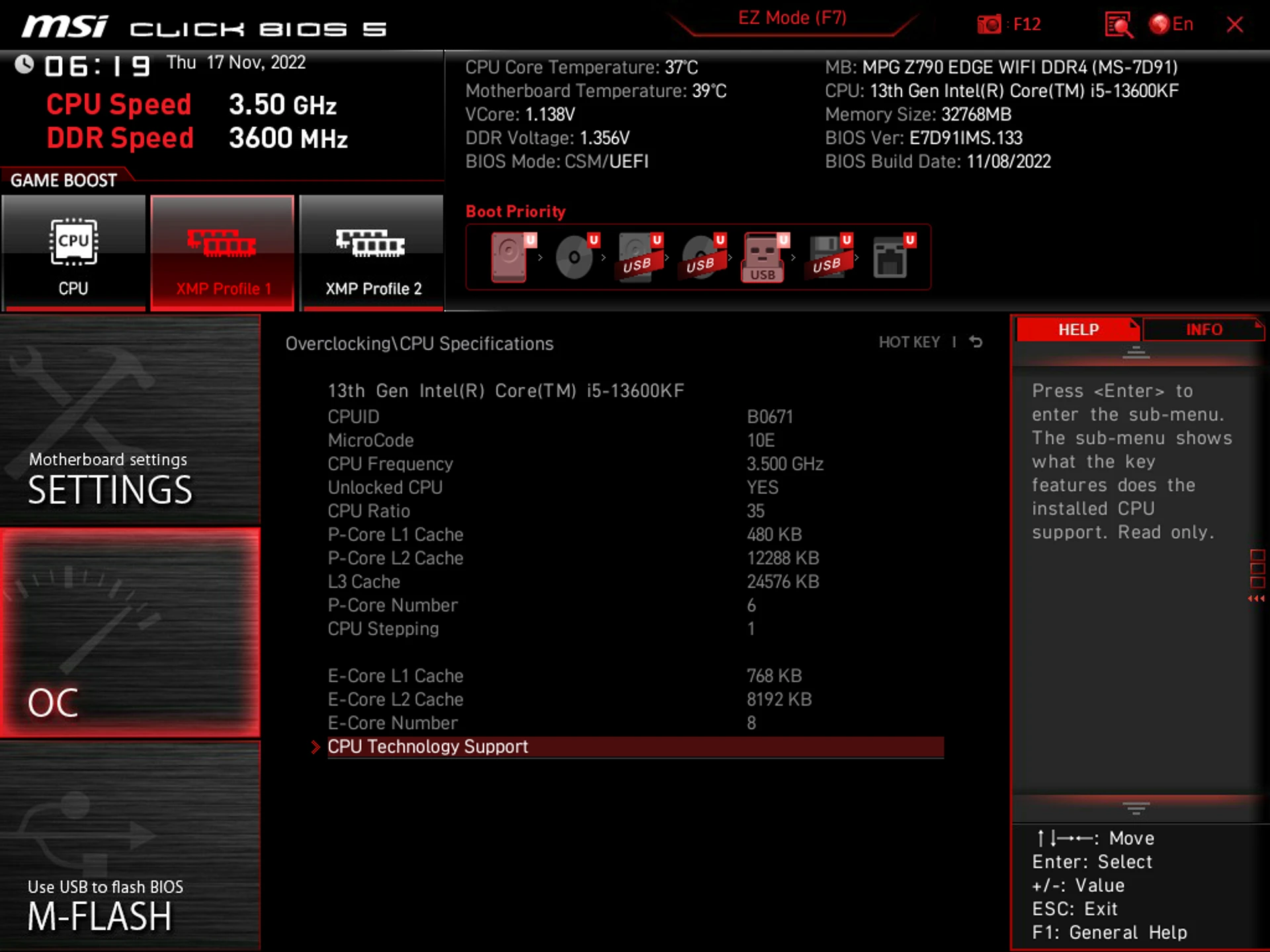Screen dimensions: 1270x952
Task: Select the MicroCode value 10E
Action: pos(761,440)
